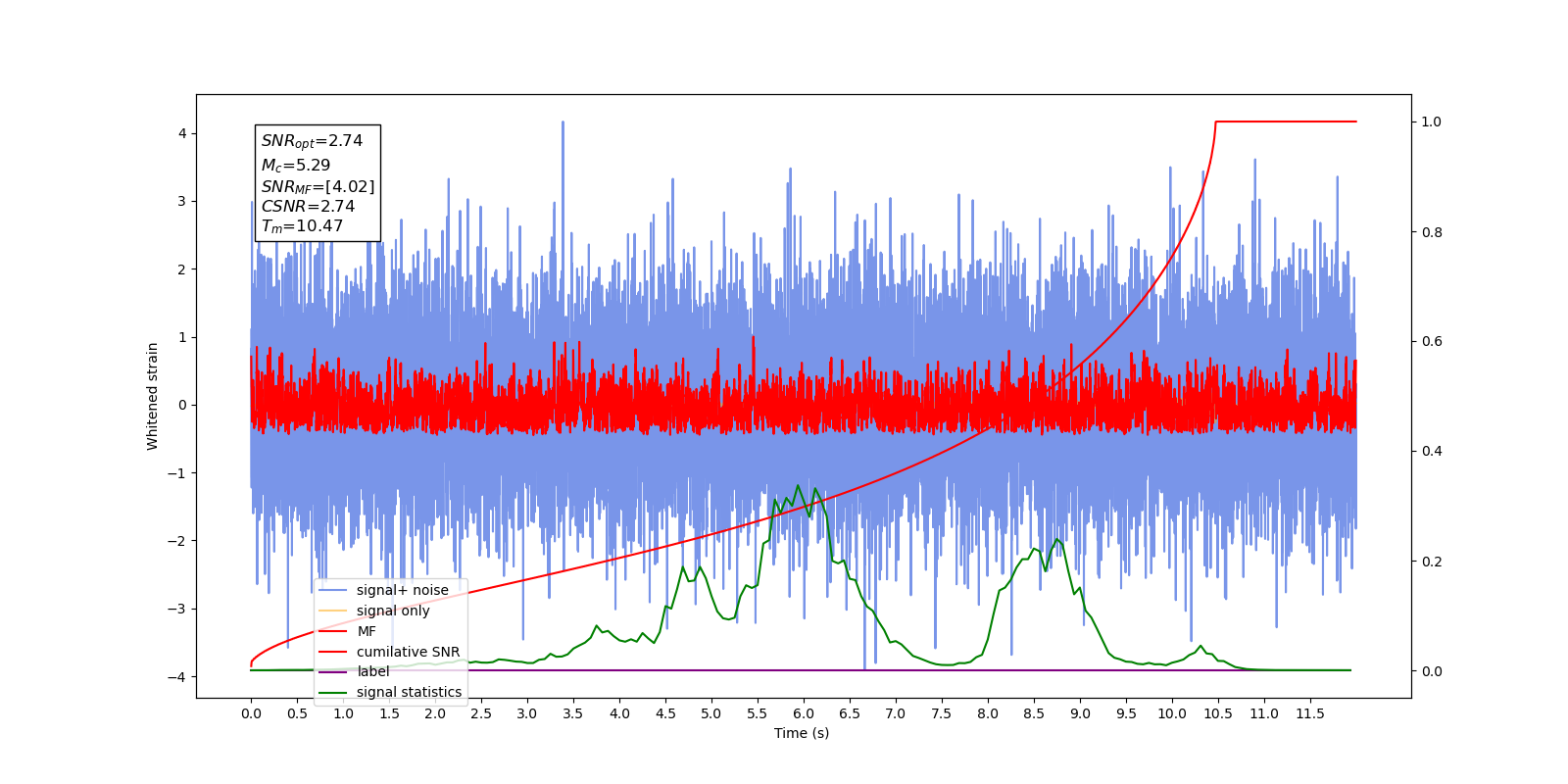Click the 'Whitened strain' y-axis label
Viewport: 1568px width, 784px height.
153,396
